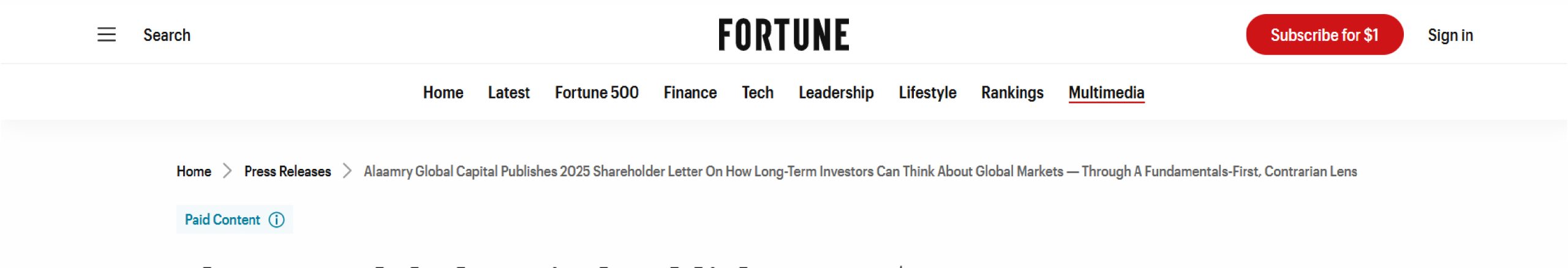Screen dimensions: 1568x268
Task: Click the Sign in link
Action: [1450, 35]
